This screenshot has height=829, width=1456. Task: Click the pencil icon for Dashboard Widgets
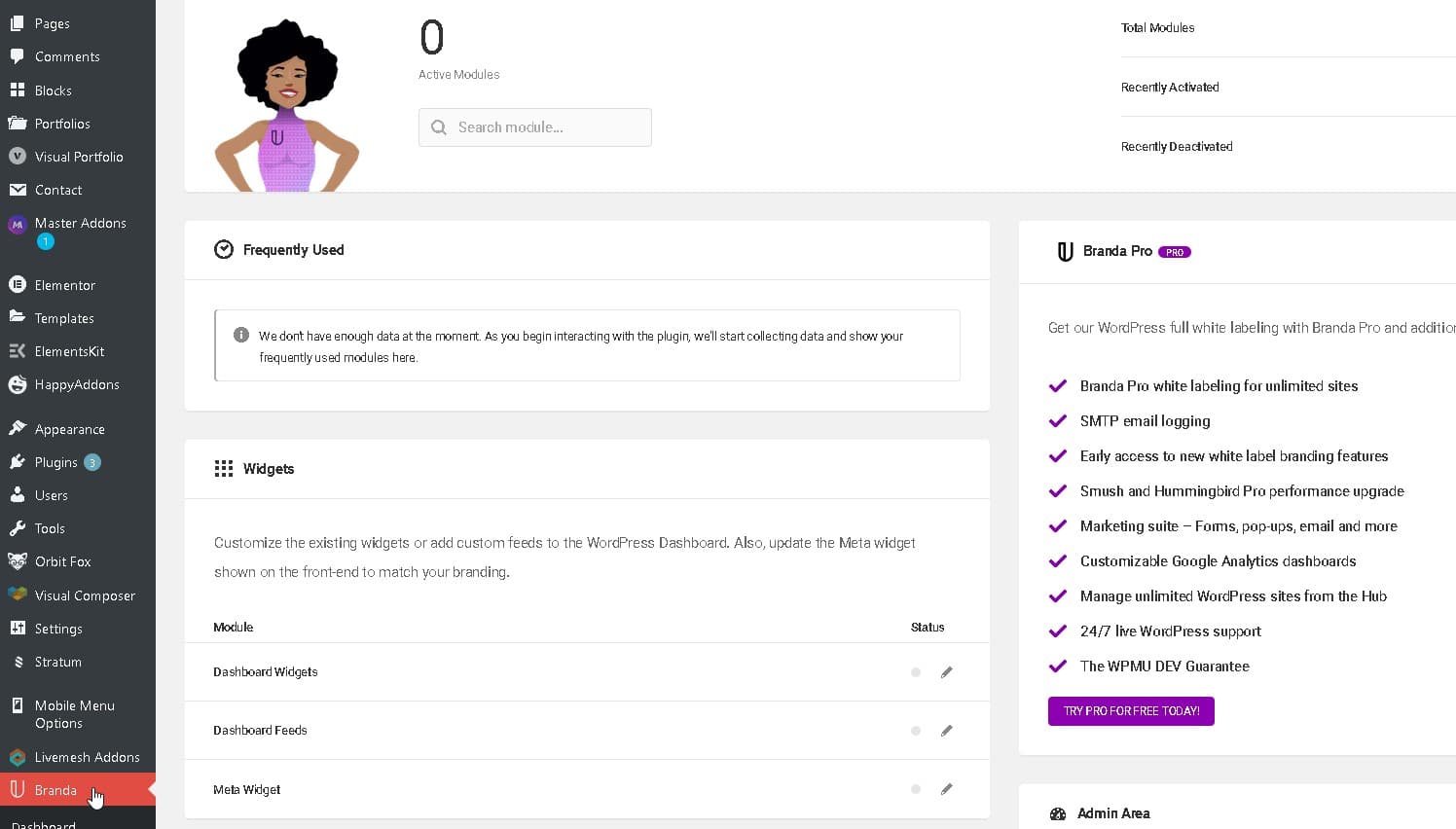946,672
